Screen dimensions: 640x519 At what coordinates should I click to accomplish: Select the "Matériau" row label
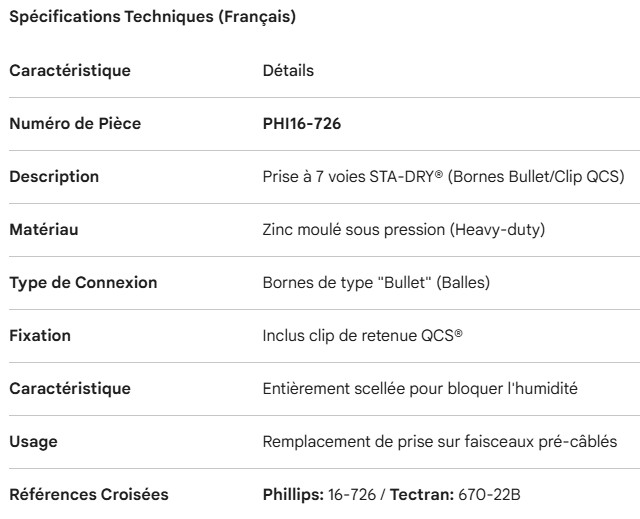(x=43, y=230)
